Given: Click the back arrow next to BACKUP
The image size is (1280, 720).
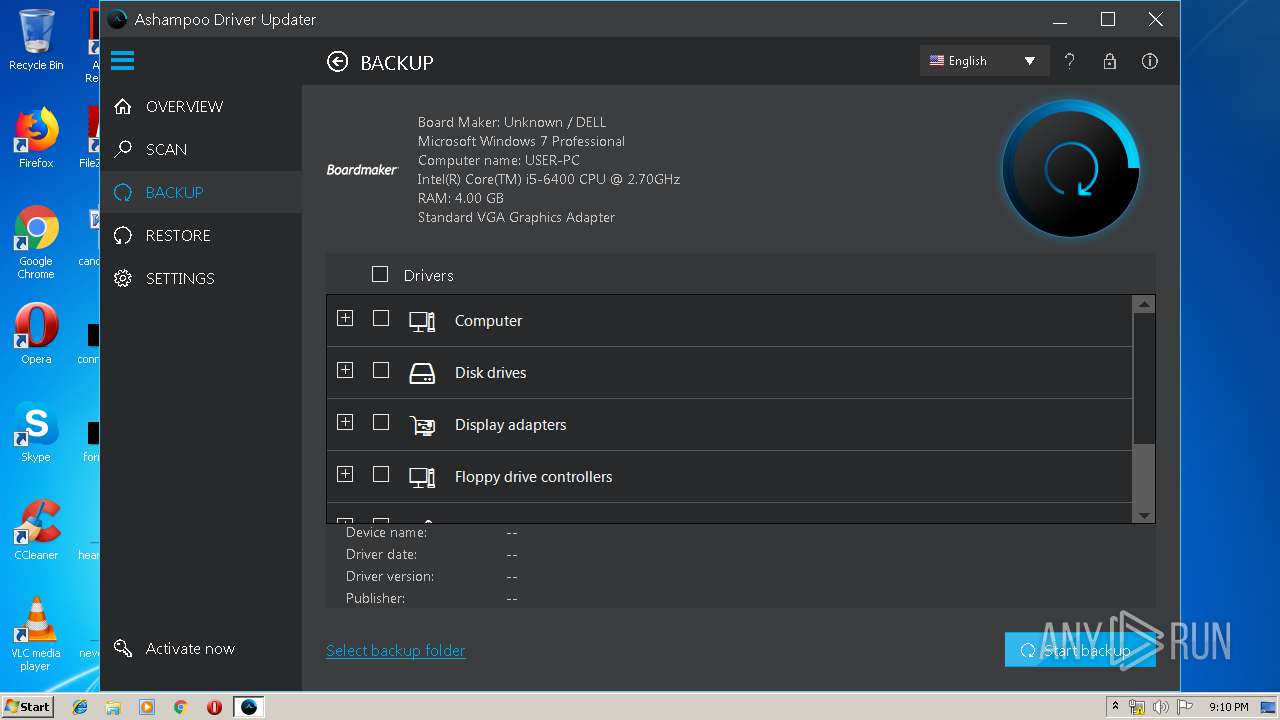Looking at the screenshot, I should click(338, 62).
